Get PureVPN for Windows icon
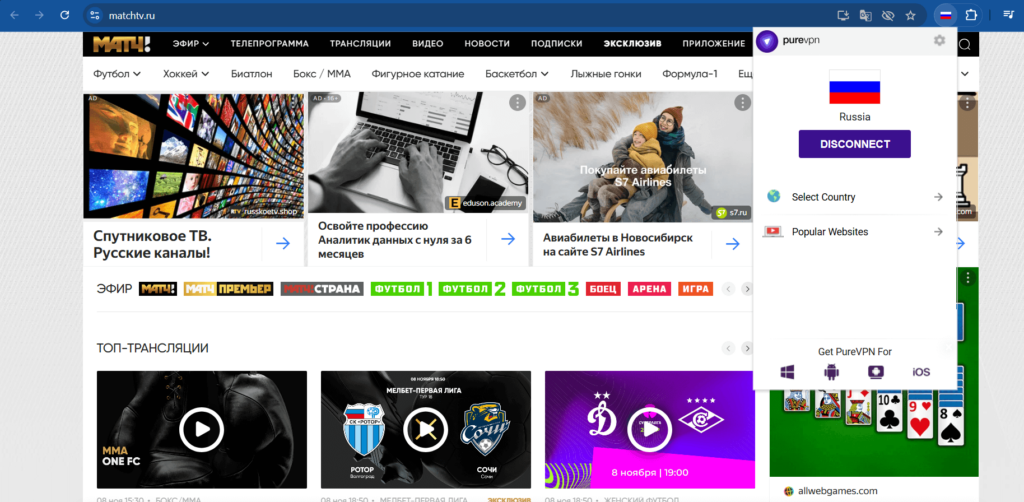 coord(787,372)
